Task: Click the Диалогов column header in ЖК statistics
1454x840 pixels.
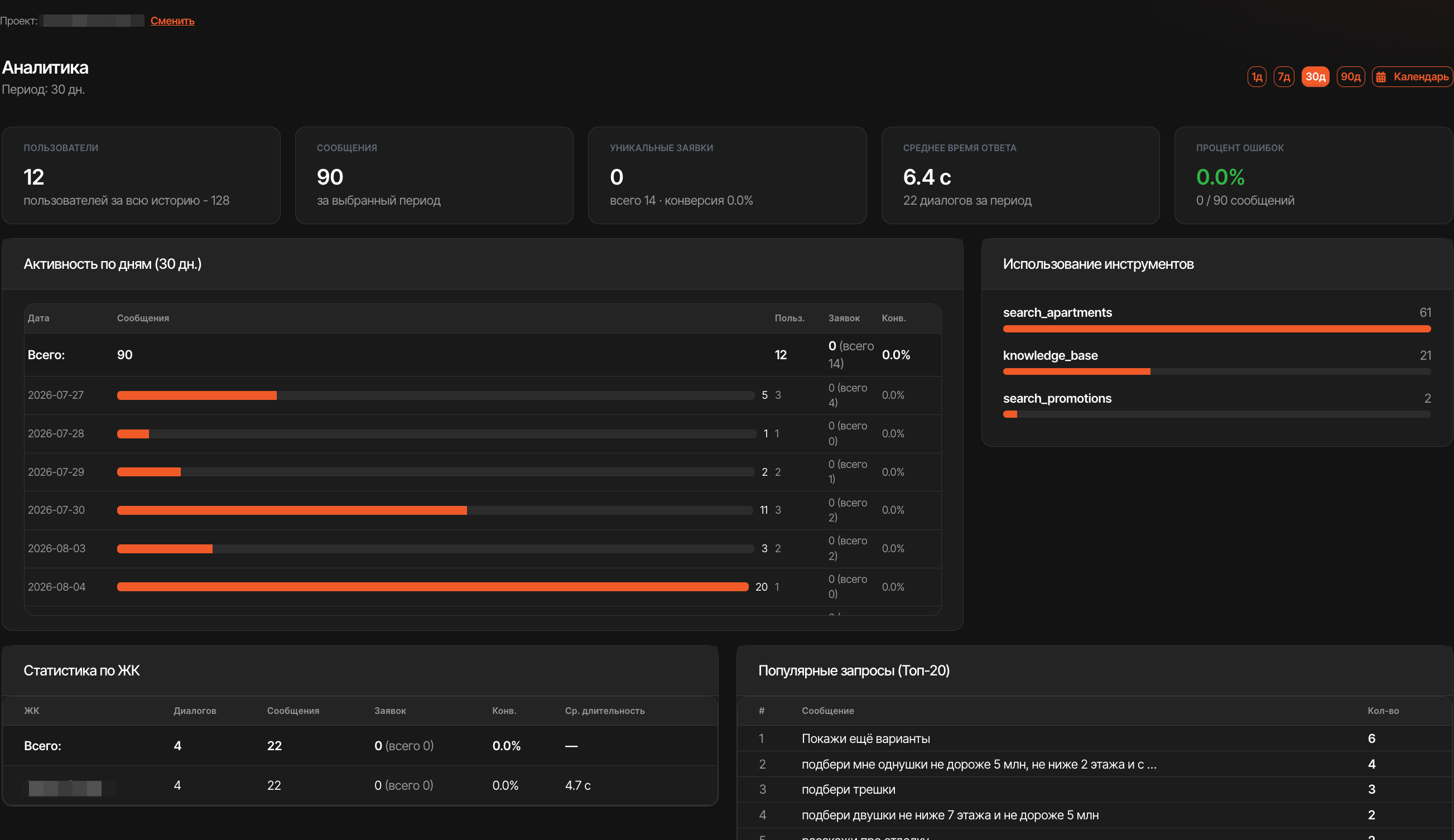Action: (x=195, y=711)
